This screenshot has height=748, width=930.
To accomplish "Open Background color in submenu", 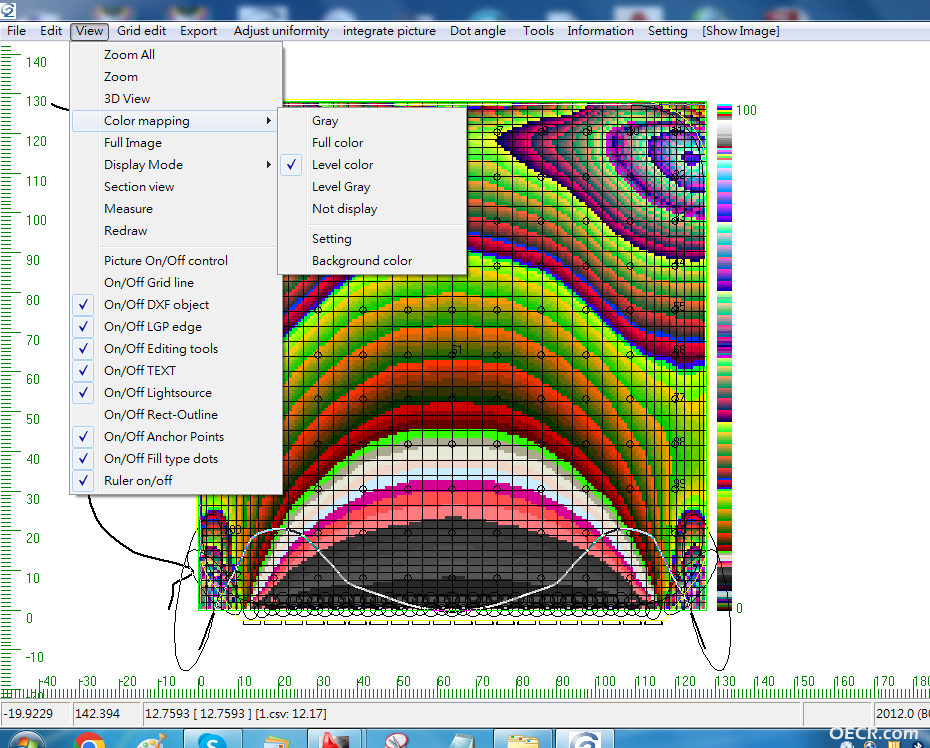I will coord(362,261).
